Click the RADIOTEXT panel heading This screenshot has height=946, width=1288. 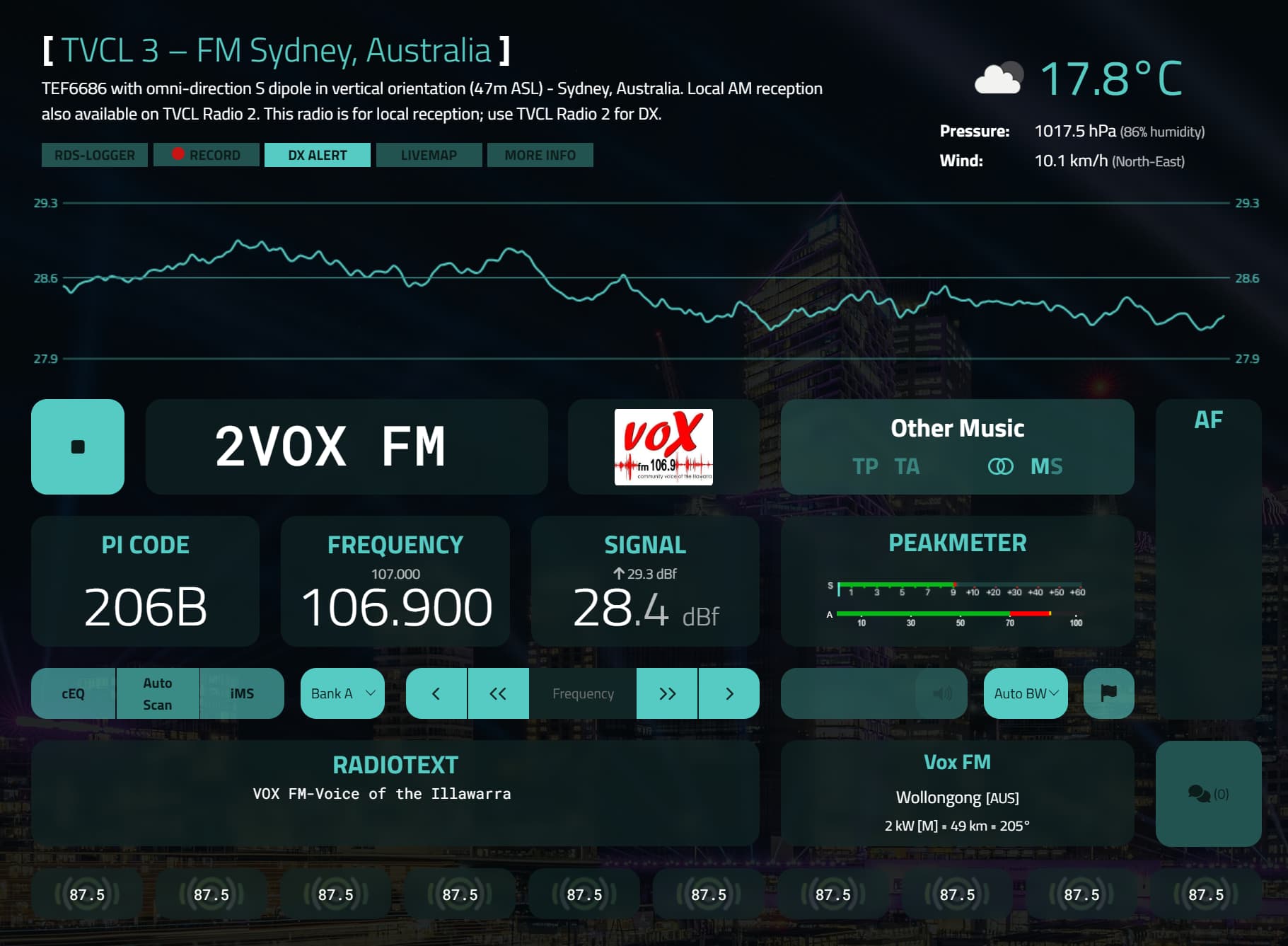(x=395, y=765)
